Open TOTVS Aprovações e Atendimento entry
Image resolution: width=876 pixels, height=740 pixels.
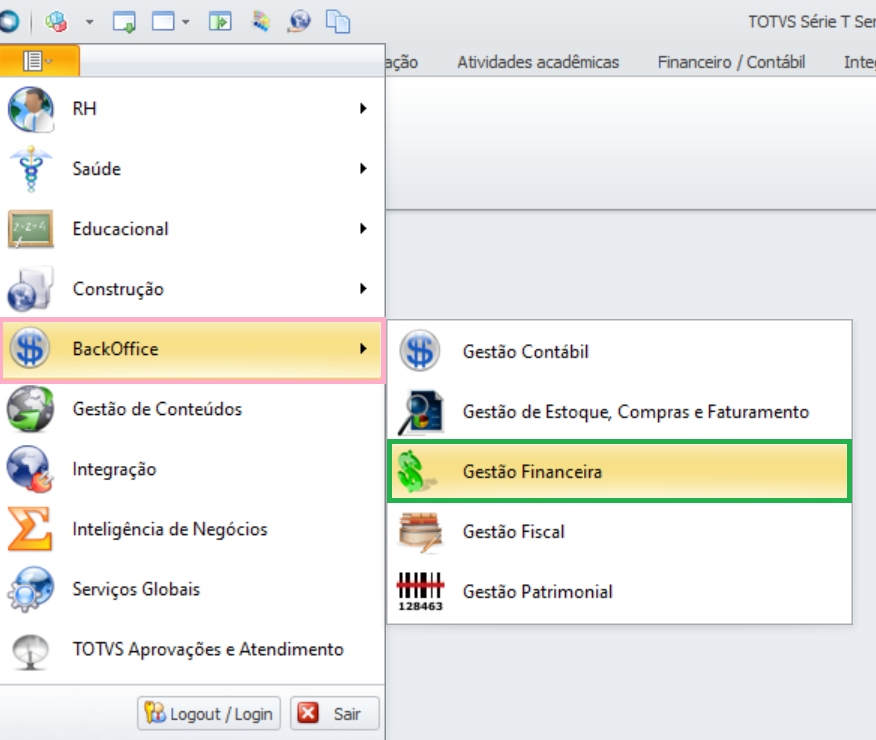click(x=192, y=650)
